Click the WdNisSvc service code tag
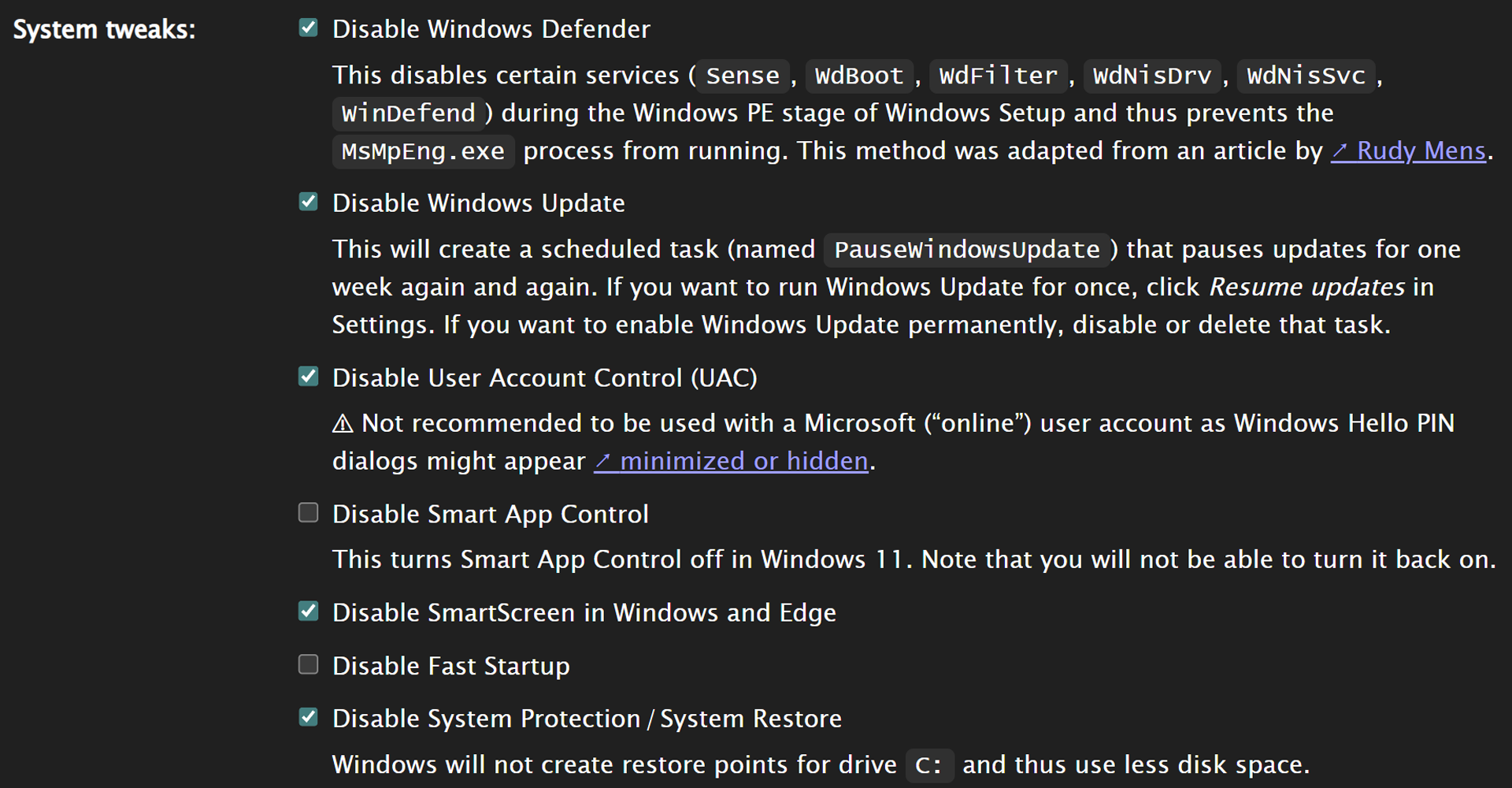 (1306, 76)
